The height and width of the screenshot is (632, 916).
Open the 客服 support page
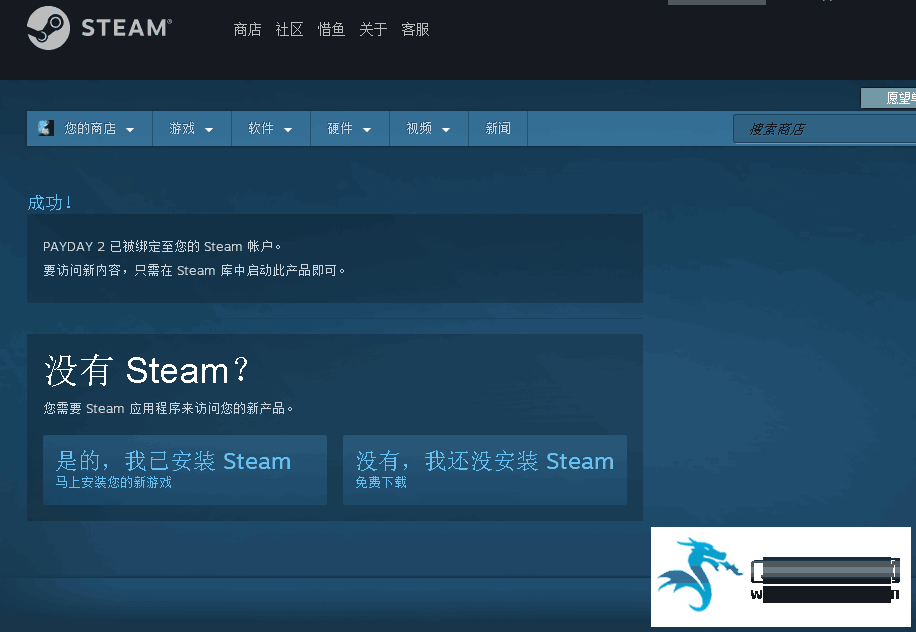415,29
